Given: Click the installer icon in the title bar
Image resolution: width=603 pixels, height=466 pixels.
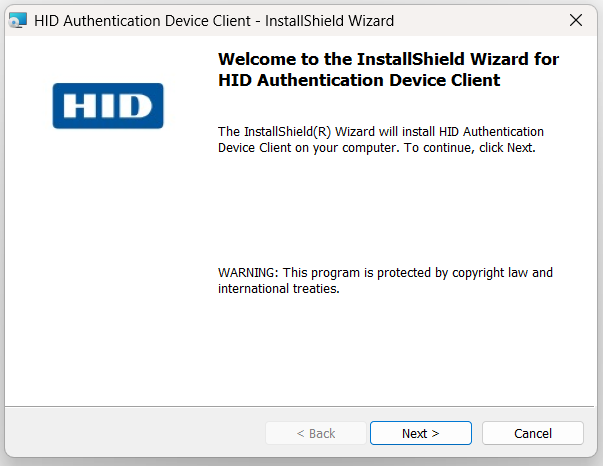Looking at the screenshot, I should click(18, 20).
